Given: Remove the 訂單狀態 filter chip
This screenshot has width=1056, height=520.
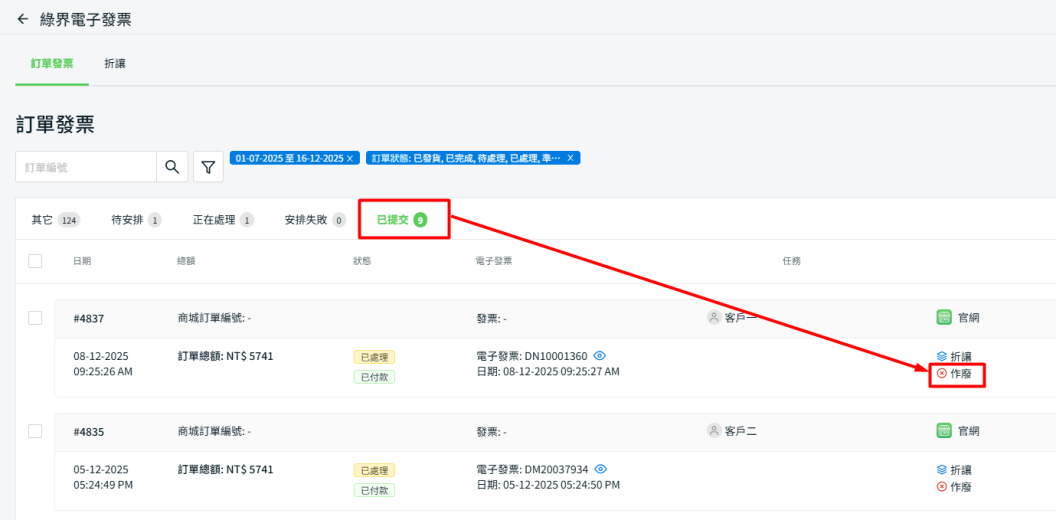Looking at the screenshot, I should pyautogui.click(x=570, y=159).
